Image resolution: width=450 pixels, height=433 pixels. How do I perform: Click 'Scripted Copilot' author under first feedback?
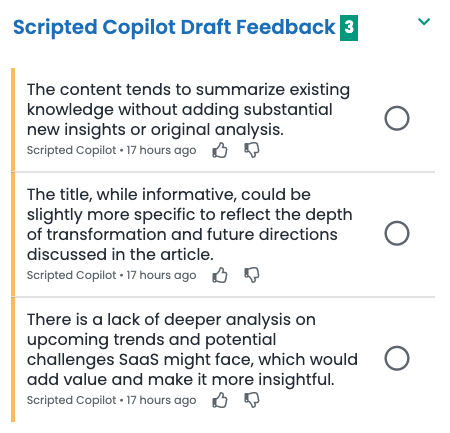pyautogui.click(x=71, y=150)
